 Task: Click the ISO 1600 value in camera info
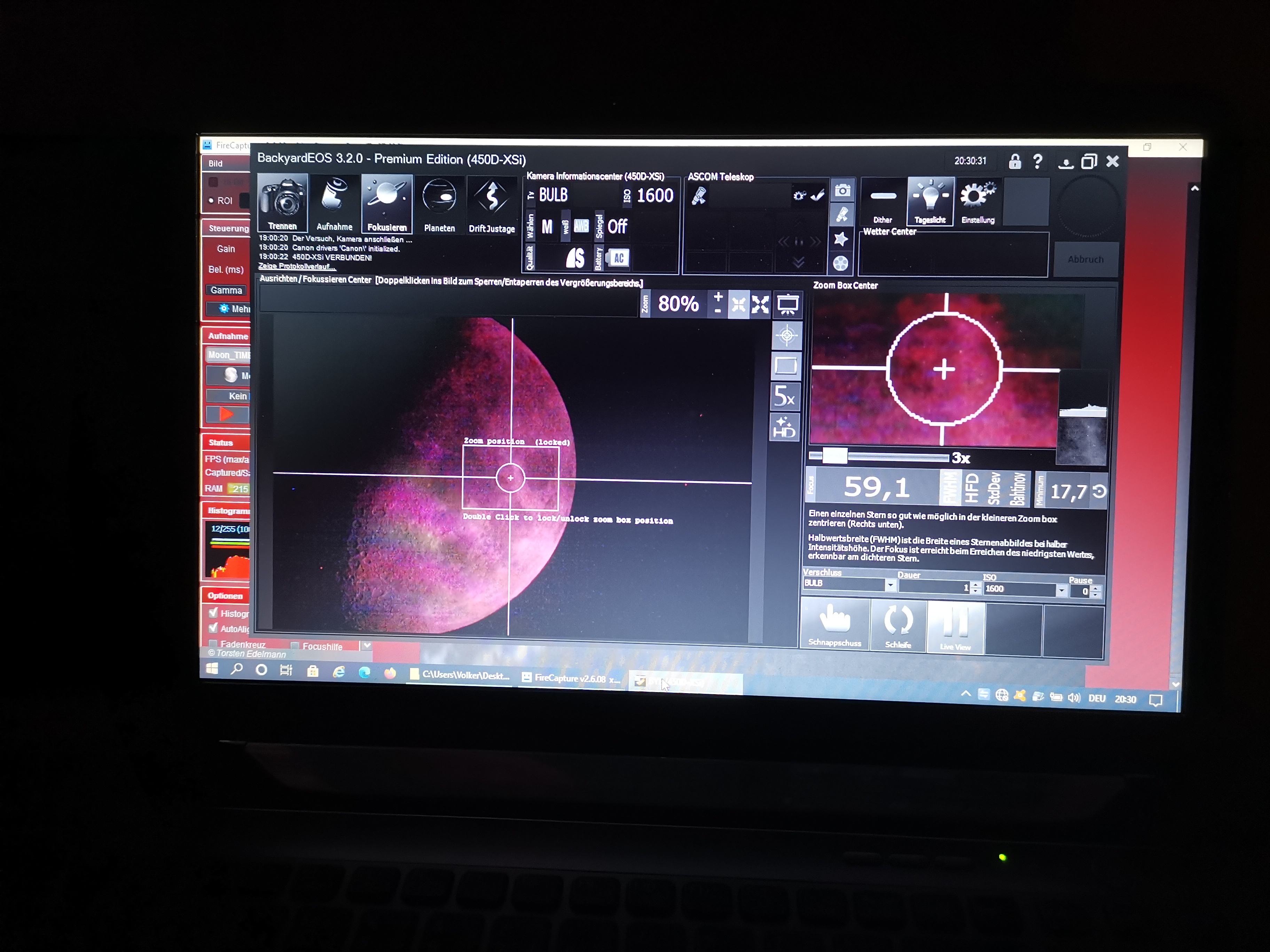655,196
